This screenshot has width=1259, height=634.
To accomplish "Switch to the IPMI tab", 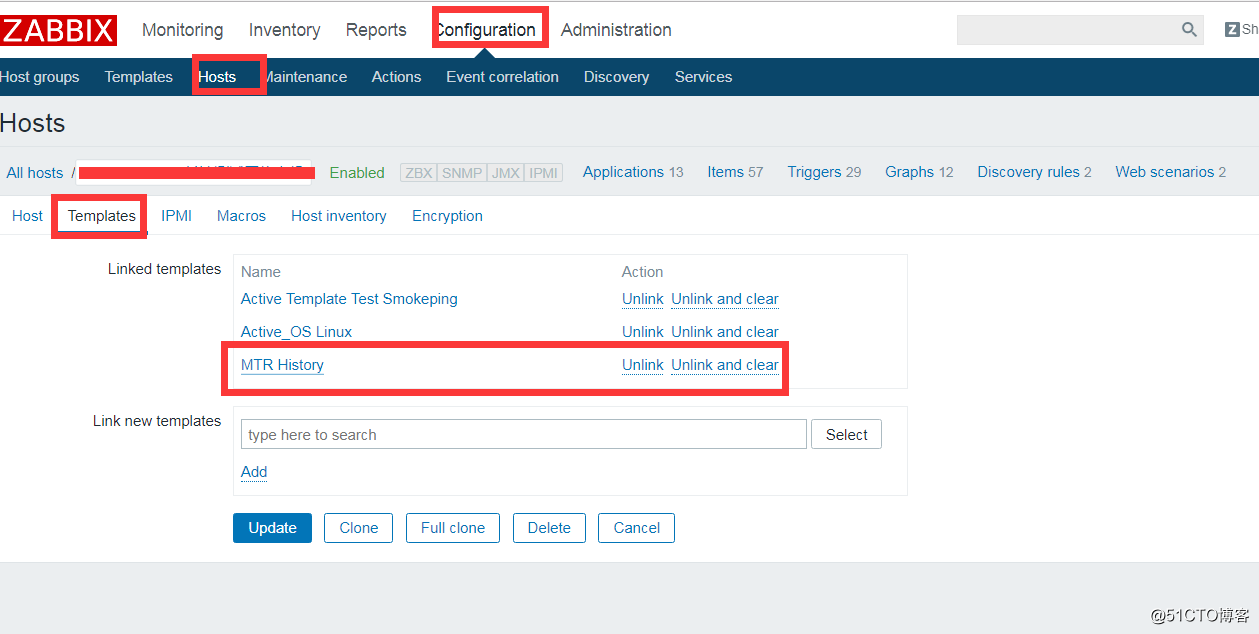I will tap(176, 216).
